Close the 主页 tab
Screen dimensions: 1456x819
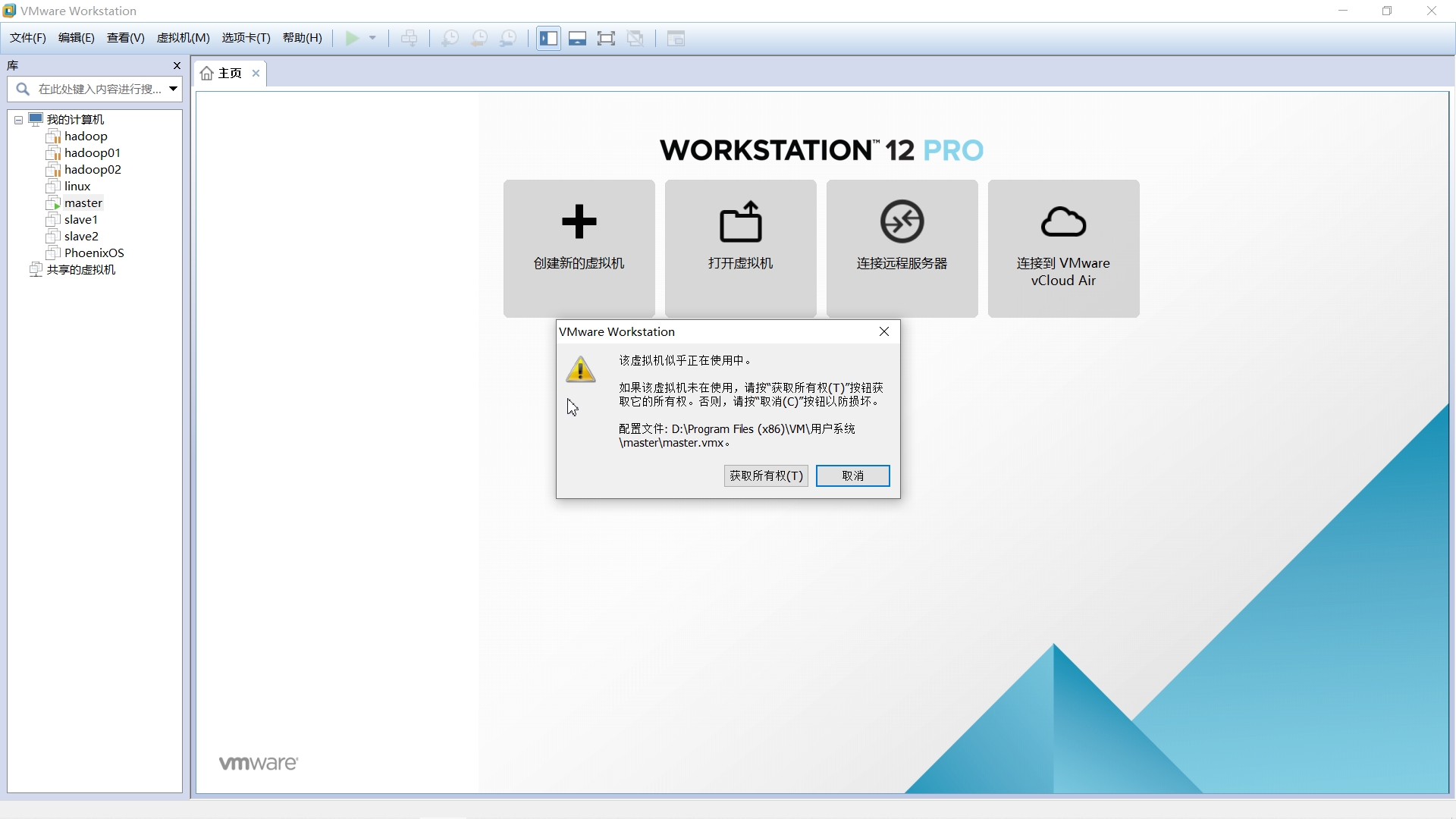coord(256,74)
